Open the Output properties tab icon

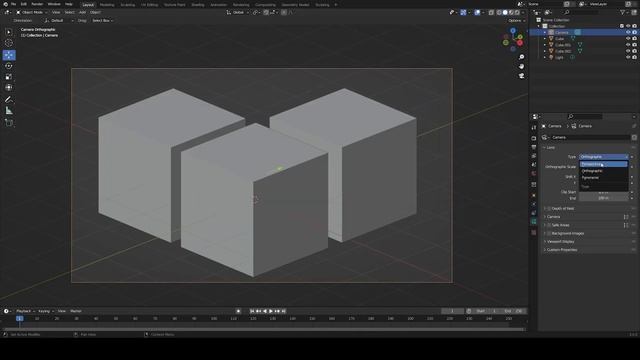point(533,147)
